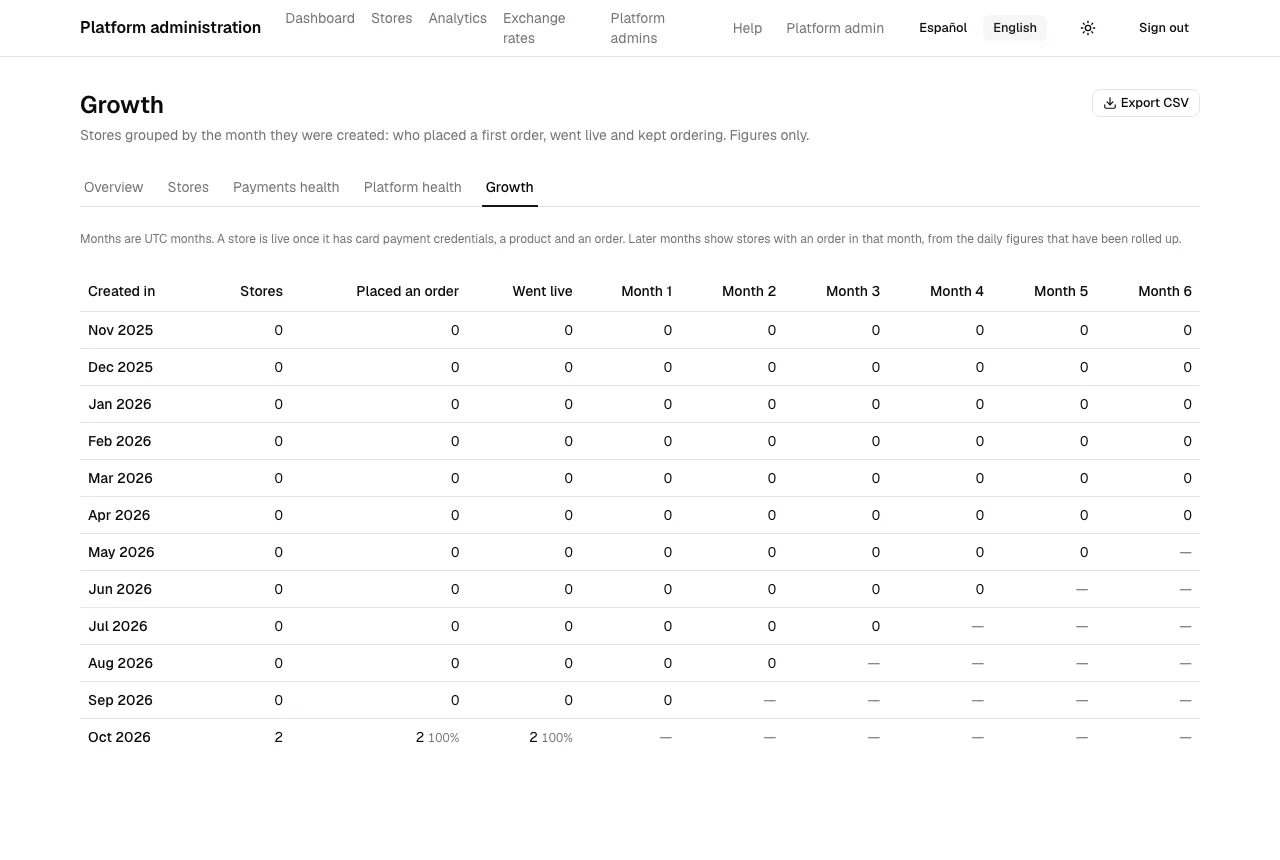Select the English language option
Image resolution: width=1280 pixels, height=860 pixels.
(1015, 28)
